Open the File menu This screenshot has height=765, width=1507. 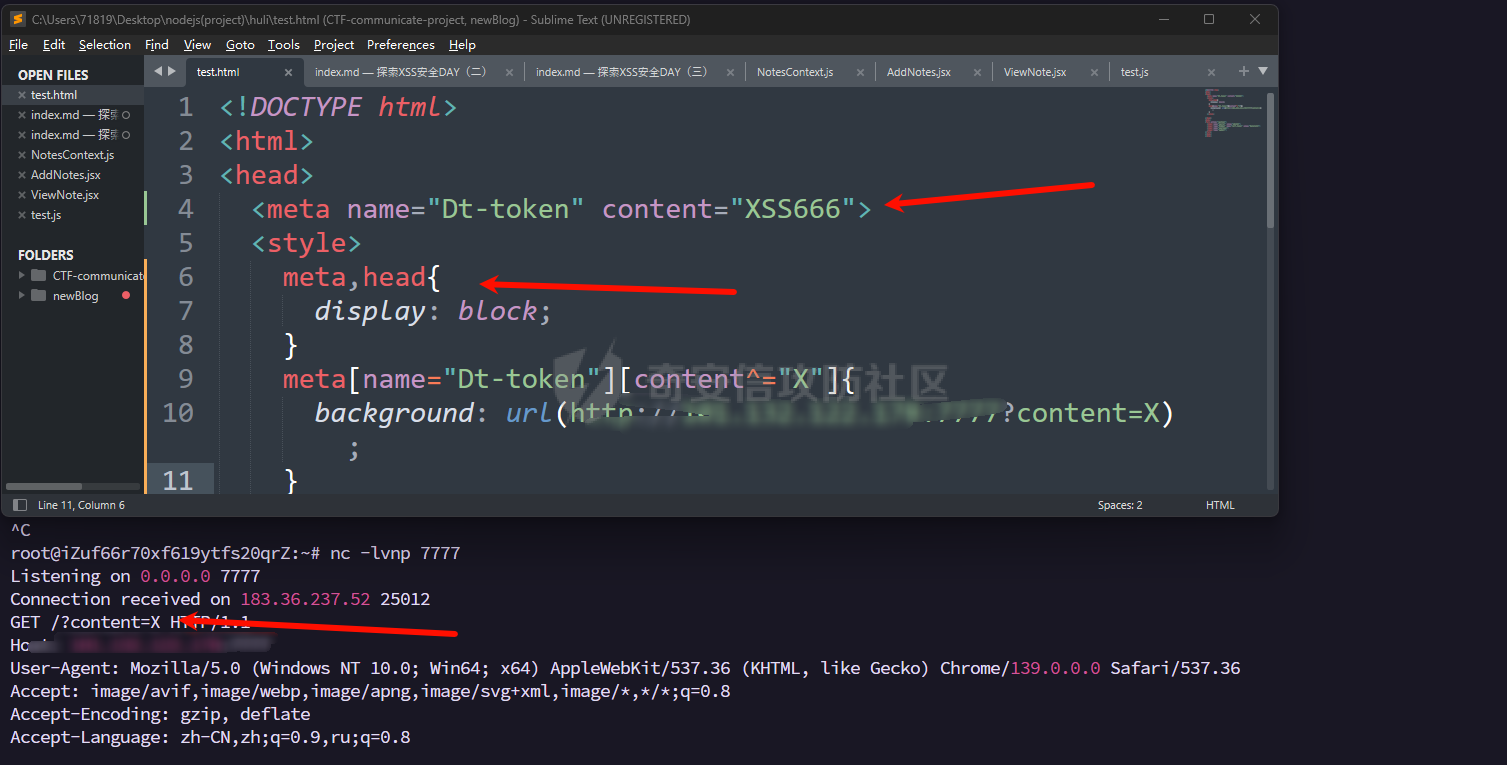18,45
